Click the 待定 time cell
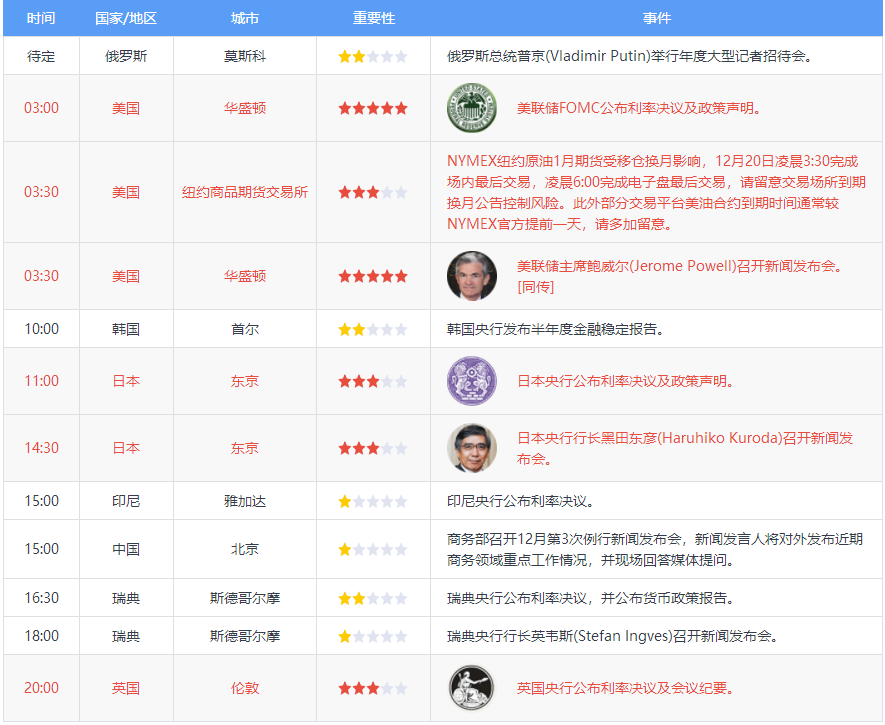Image resolution: width=885 pixels, height=725 pixels. click(x=41, y=56)
